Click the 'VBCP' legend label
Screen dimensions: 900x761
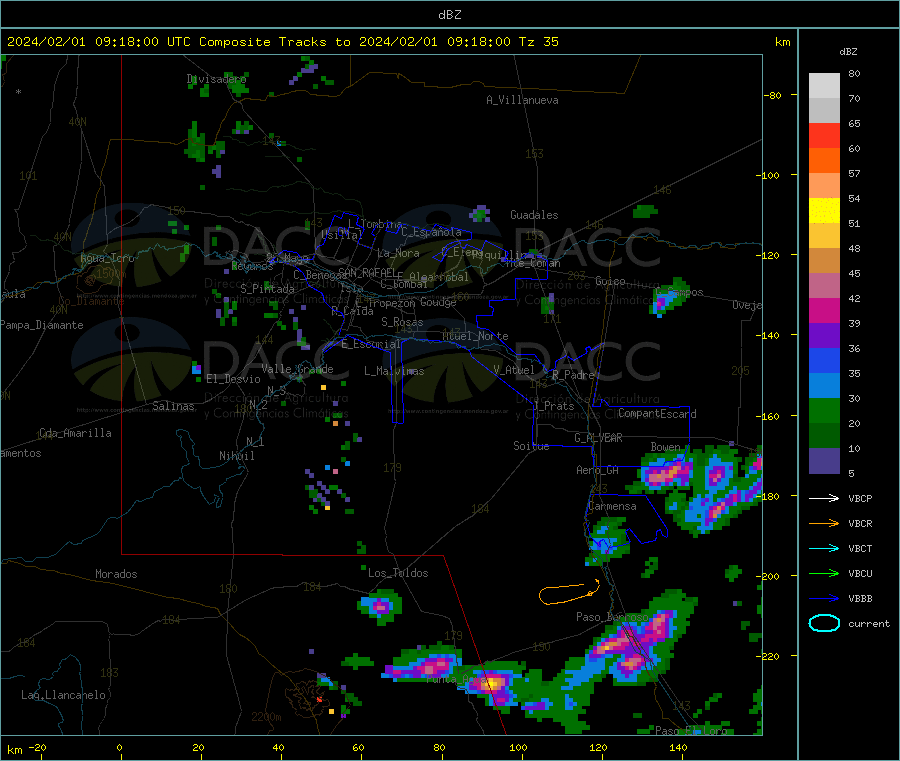[x=860, y=498]
